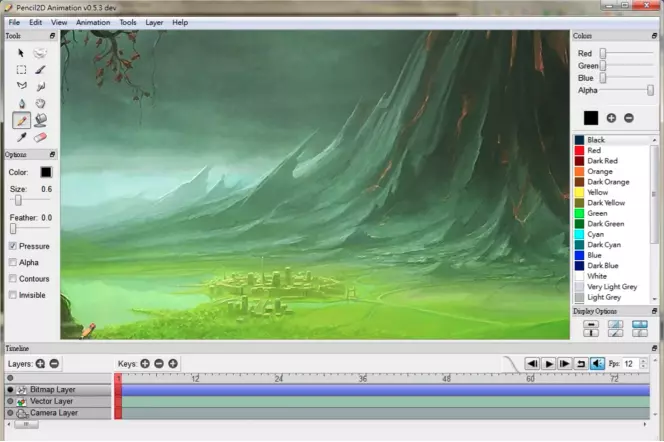Image resolution: width=664 pixels, height=442 pixels.
Task: Play the animation
Action: 548,364
